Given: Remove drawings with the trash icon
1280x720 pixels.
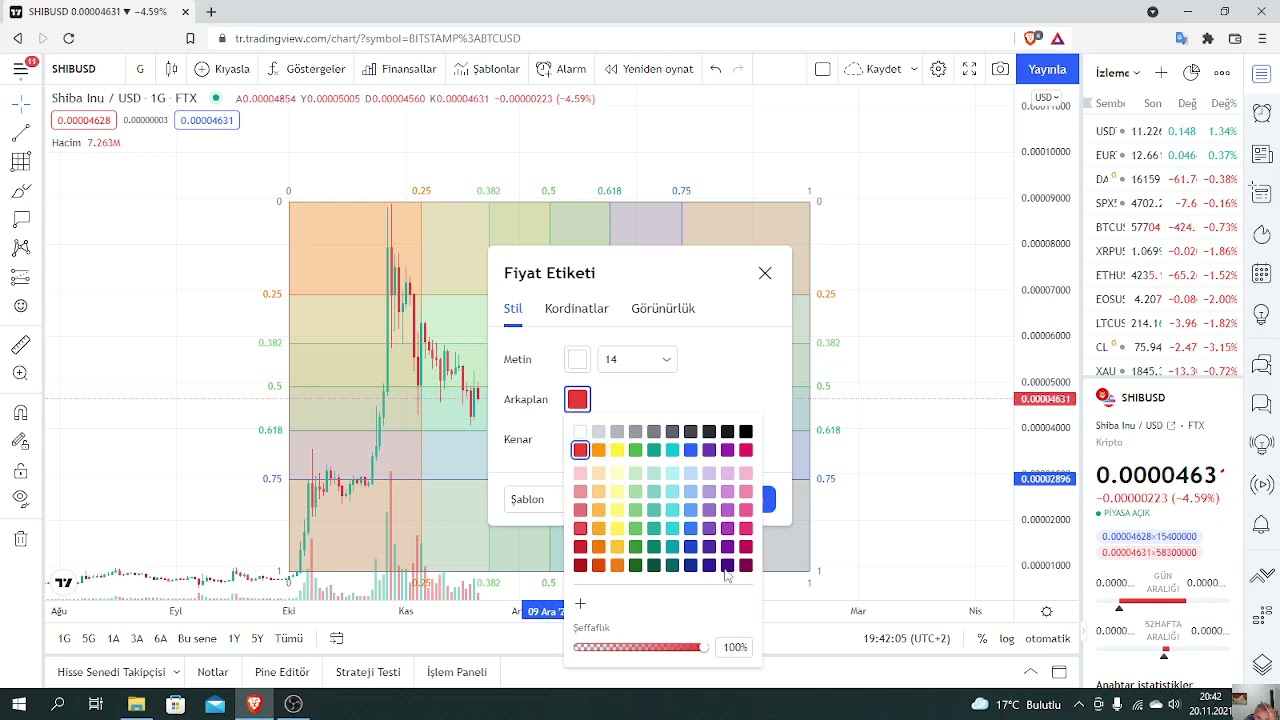Looking at the screenshot, I should 21,540.
